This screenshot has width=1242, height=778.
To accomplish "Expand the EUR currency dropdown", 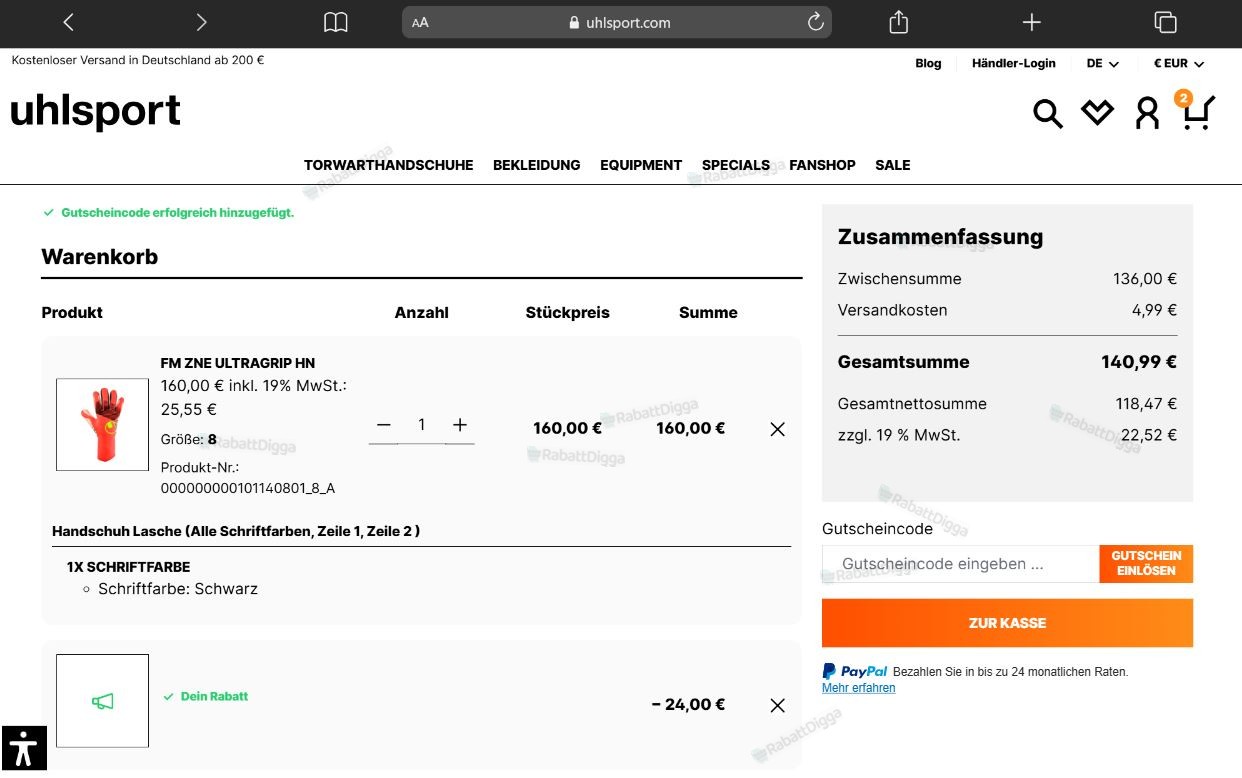I will coord(1179,63).
